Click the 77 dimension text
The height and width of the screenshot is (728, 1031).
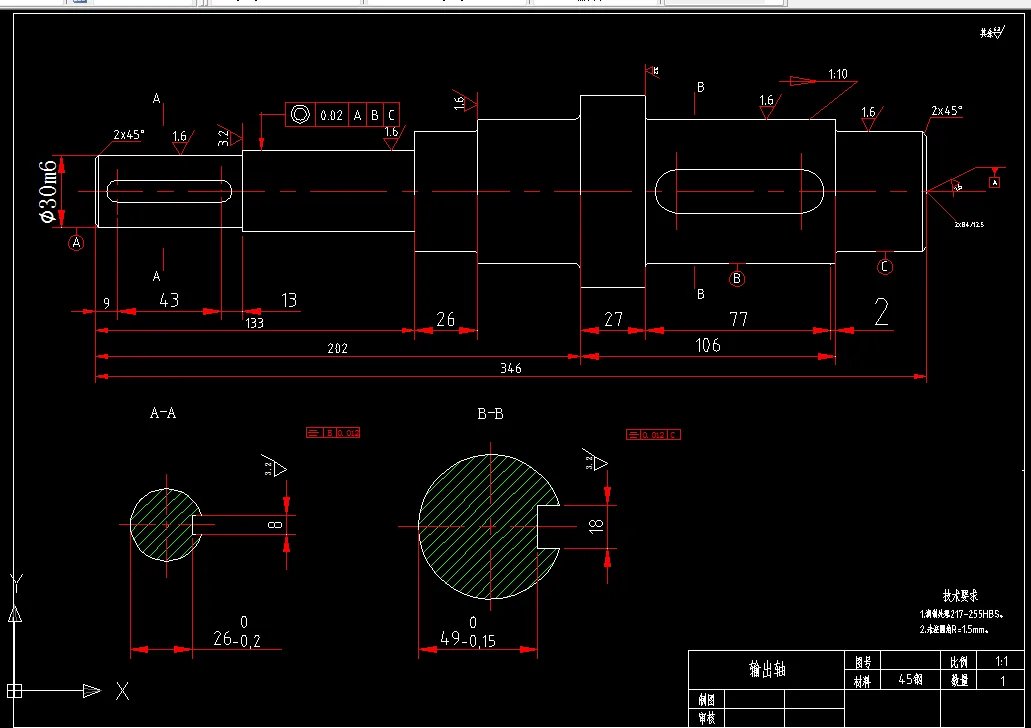coord(738,320)
